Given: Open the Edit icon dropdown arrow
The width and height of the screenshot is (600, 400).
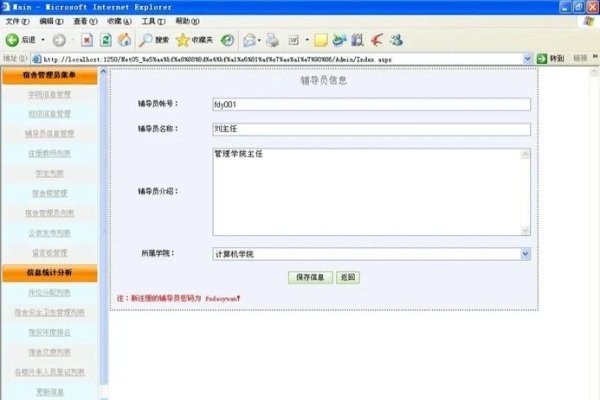Looking at the screenshot, I should coord(307,40).
